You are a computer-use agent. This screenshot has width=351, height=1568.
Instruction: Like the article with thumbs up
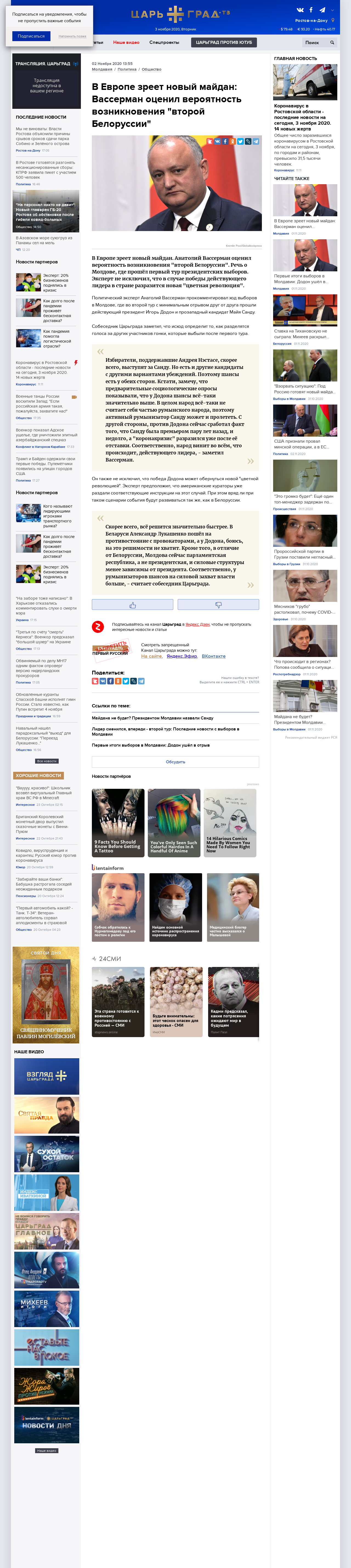[132, 604]
